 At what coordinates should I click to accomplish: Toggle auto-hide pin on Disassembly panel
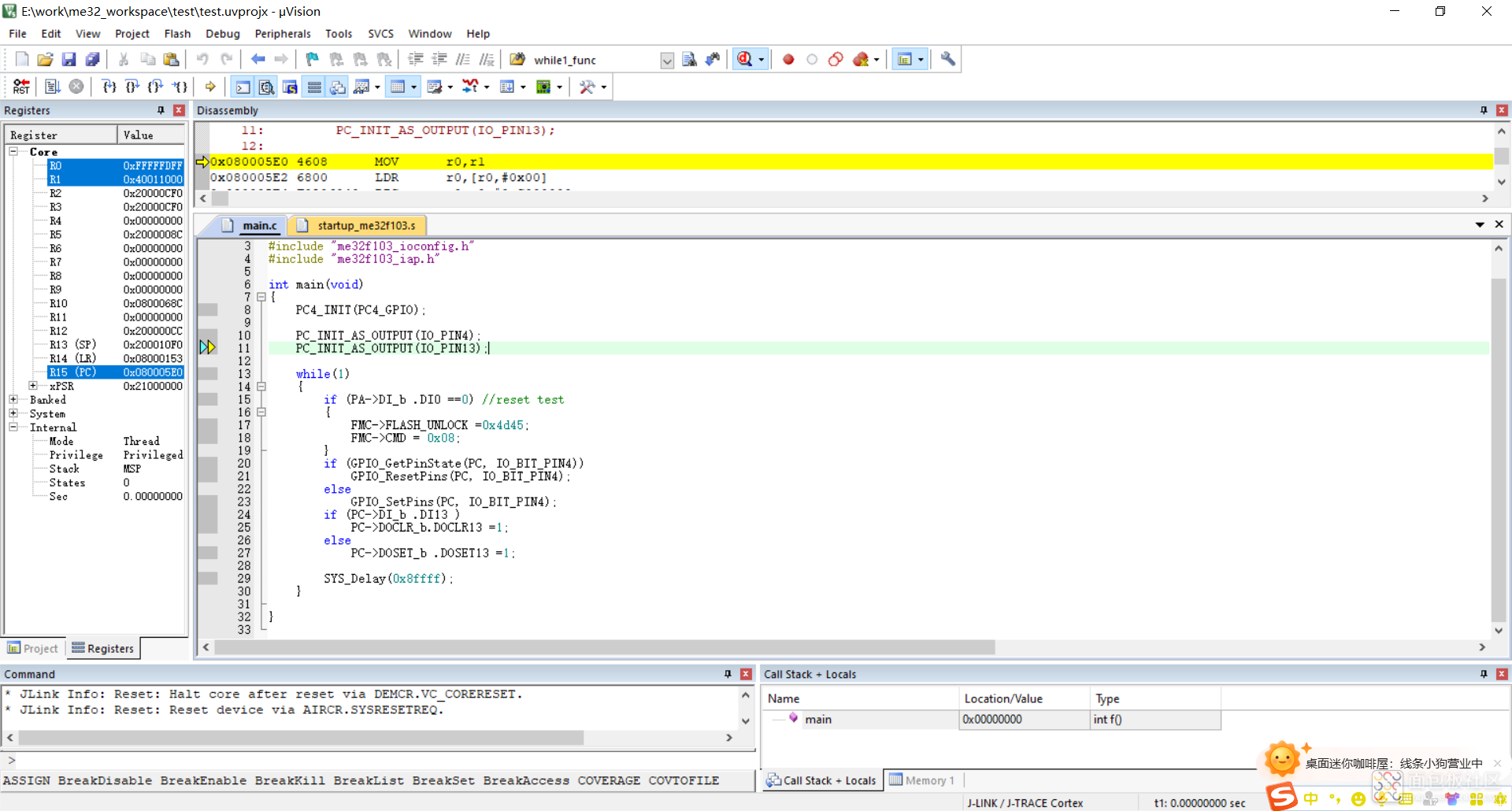point(1484,110)
